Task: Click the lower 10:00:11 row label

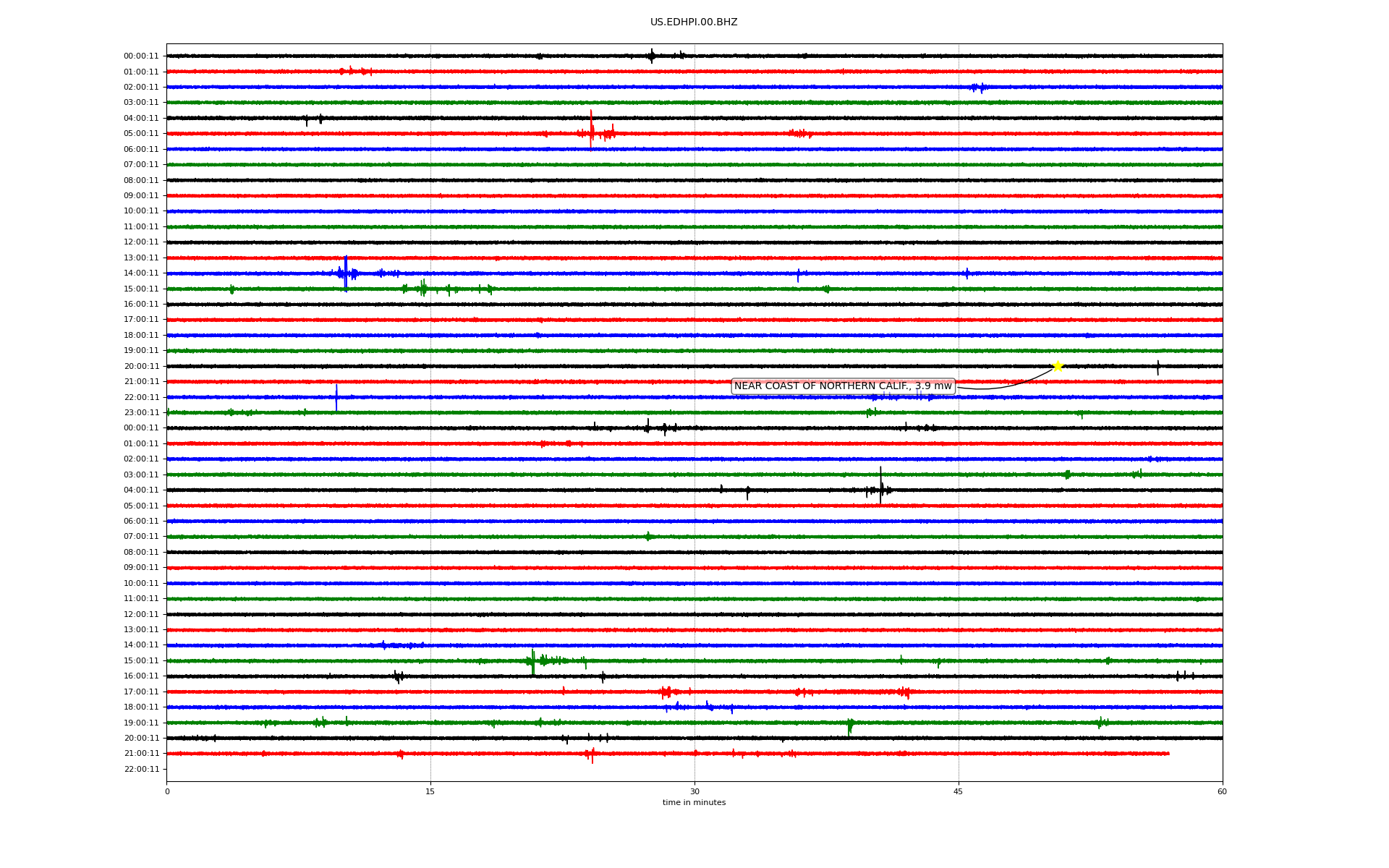Action: (141, 584)
